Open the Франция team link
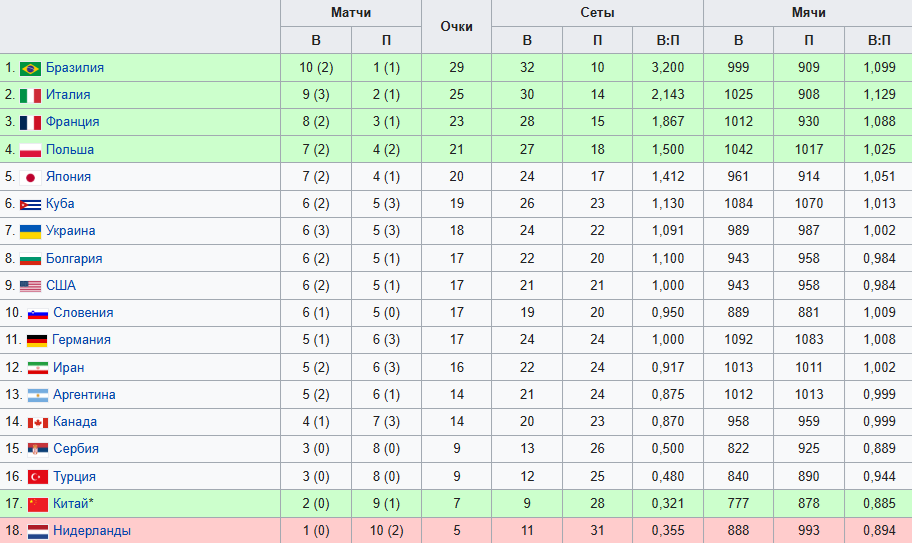 [72, 122]
